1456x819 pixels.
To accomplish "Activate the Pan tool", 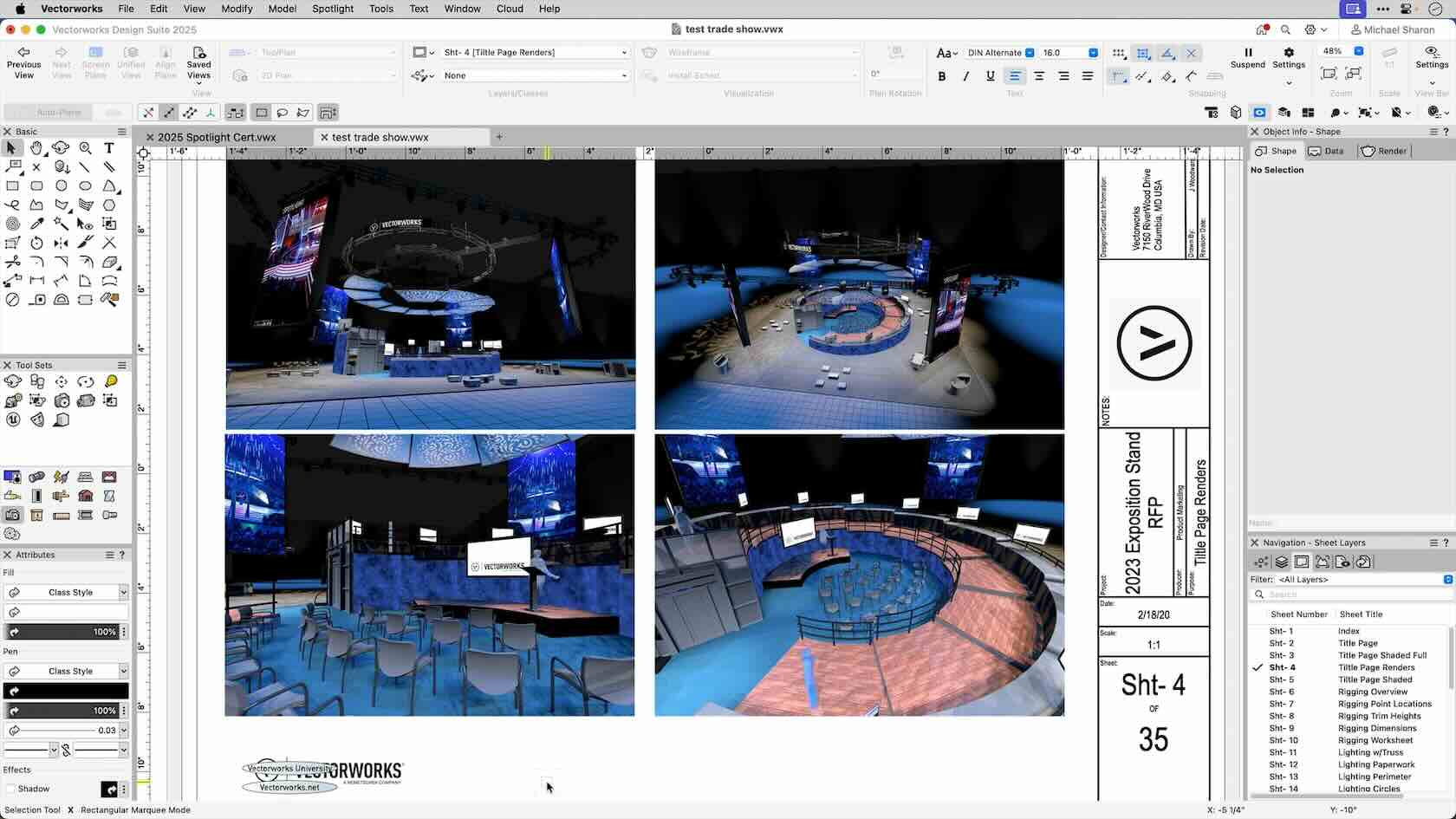I will 36,147.
